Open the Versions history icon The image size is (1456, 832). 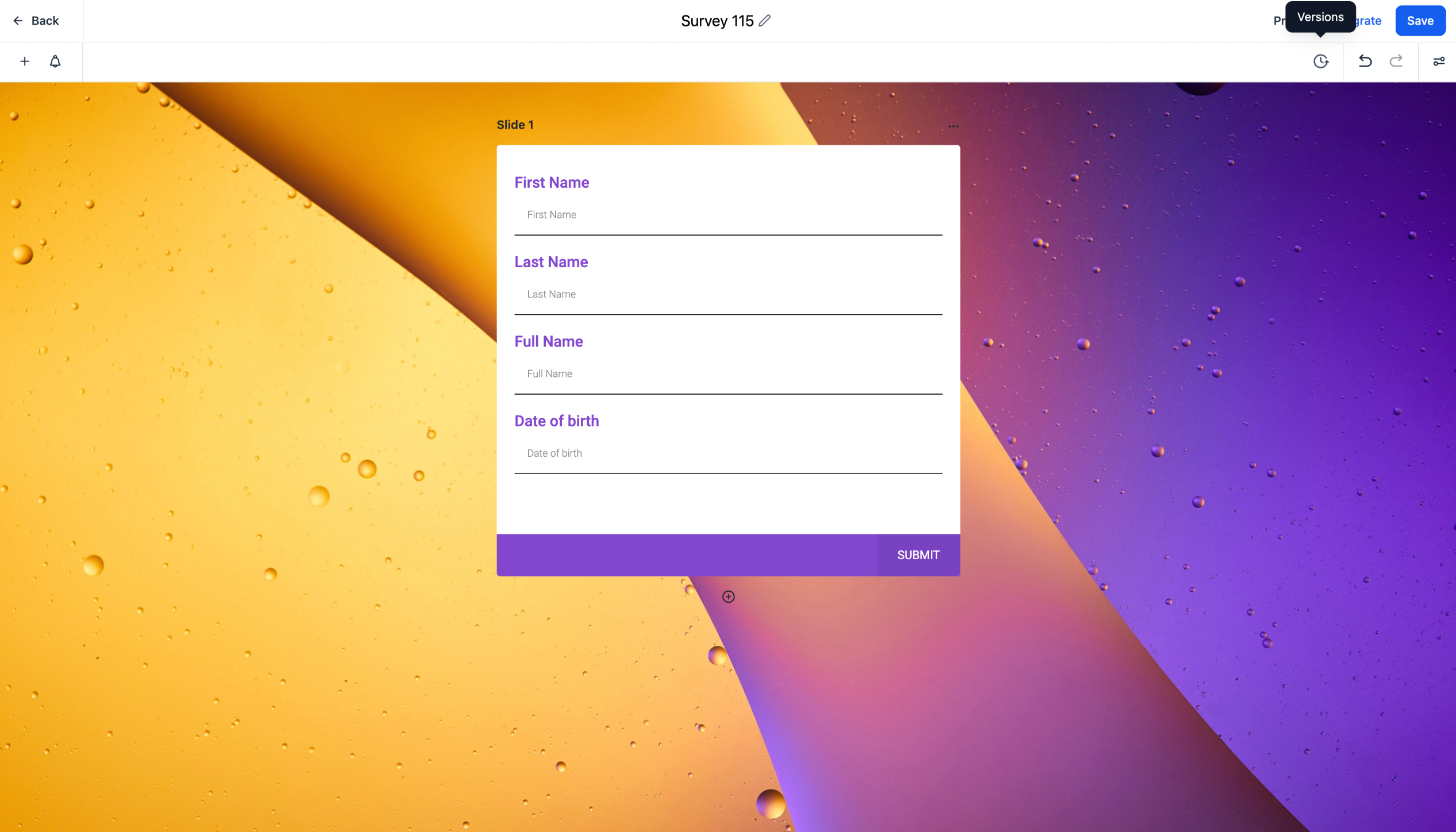tap(1320, 61)
